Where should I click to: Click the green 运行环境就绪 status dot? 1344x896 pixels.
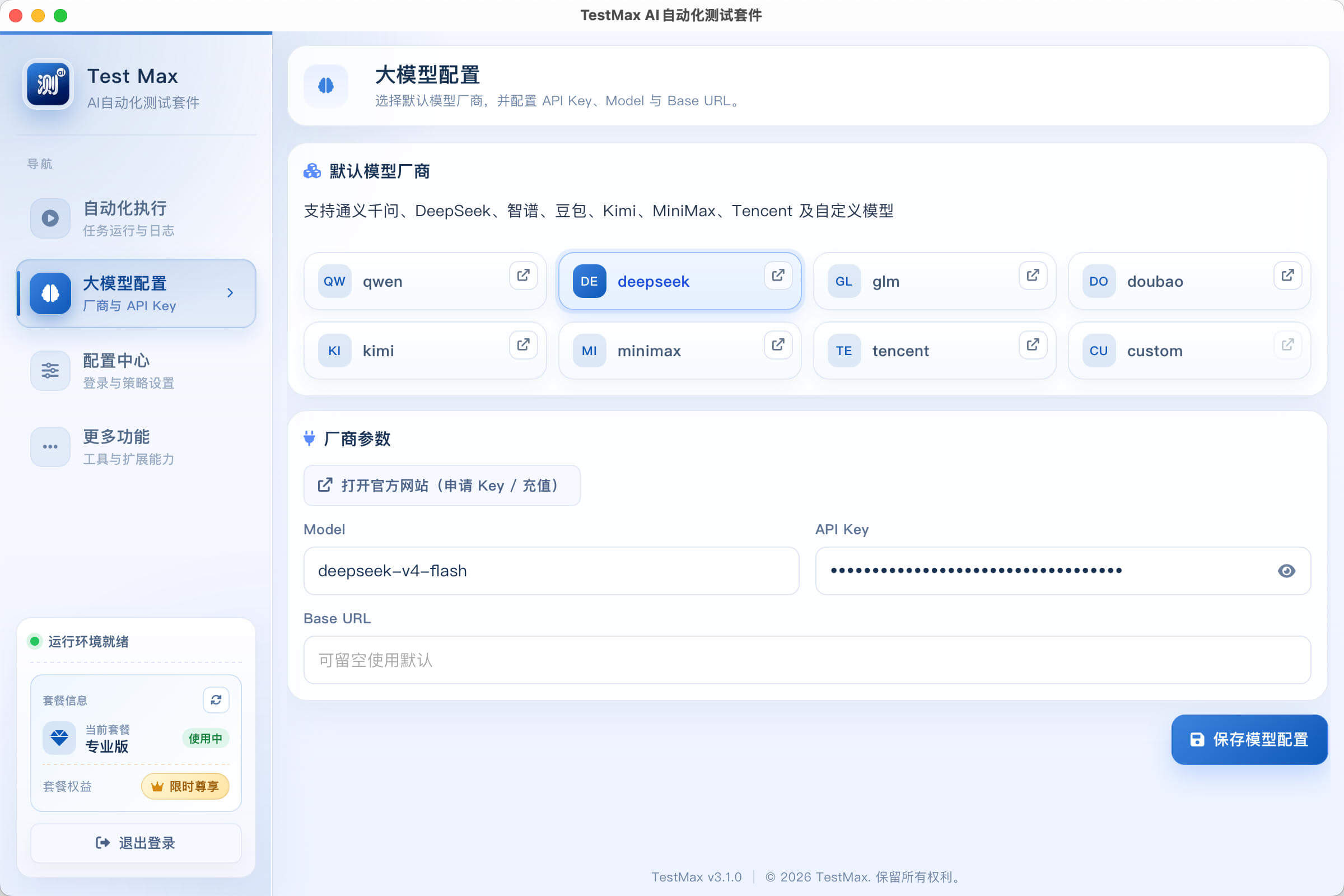[x=35, y=641]
